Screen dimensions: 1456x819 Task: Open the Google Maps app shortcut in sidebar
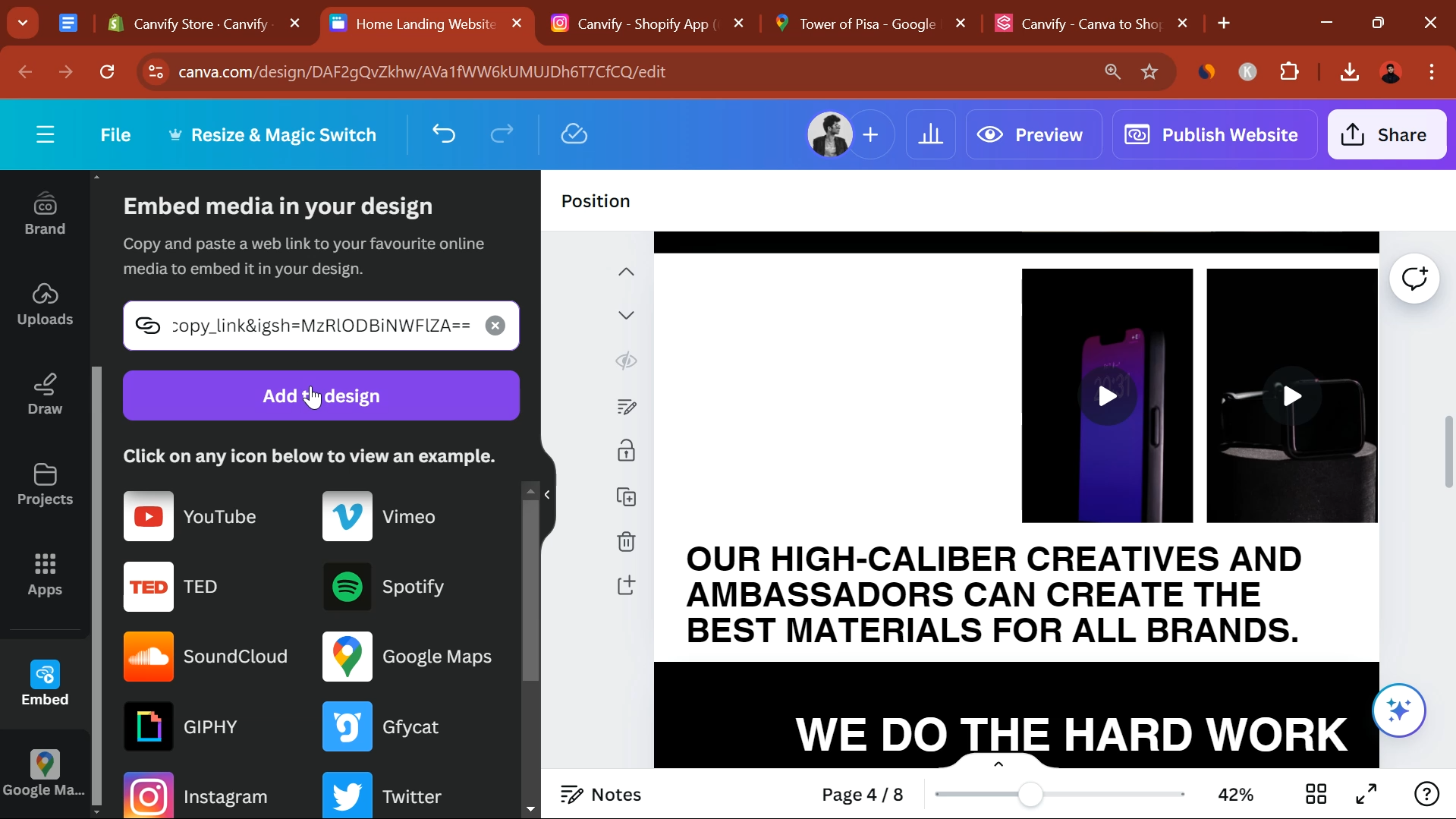tap(45, 773)
